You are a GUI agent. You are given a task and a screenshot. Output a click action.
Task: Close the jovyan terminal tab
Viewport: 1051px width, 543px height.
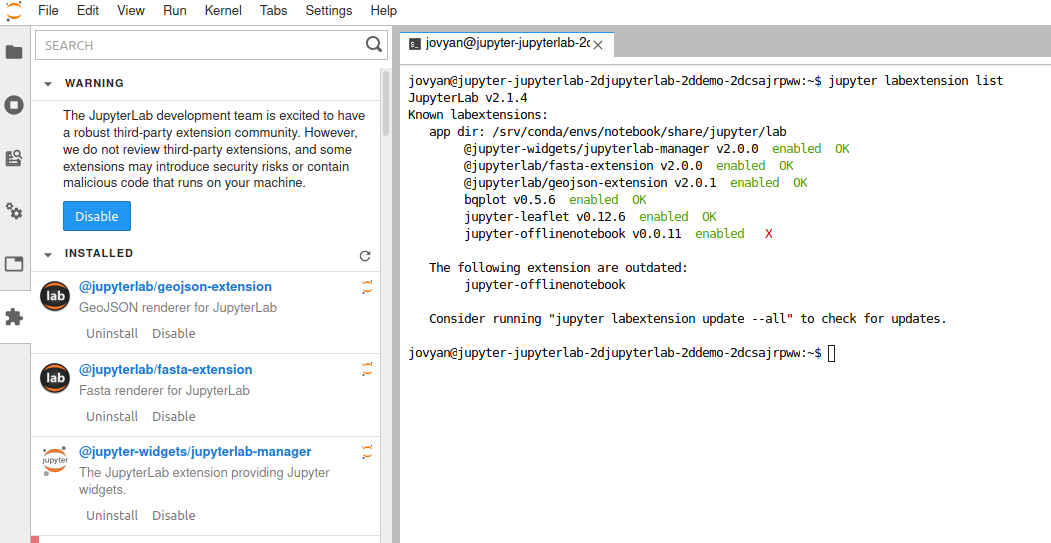[598, 45]
